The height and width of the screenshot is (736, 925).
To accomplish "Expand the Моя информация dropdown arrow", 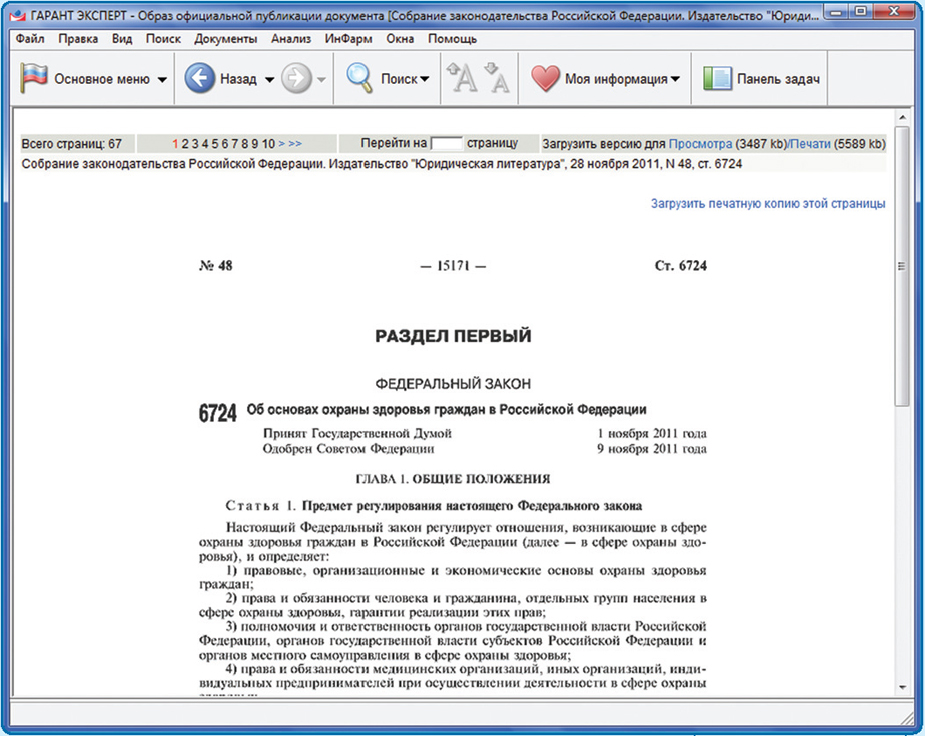I will (676, 80).
